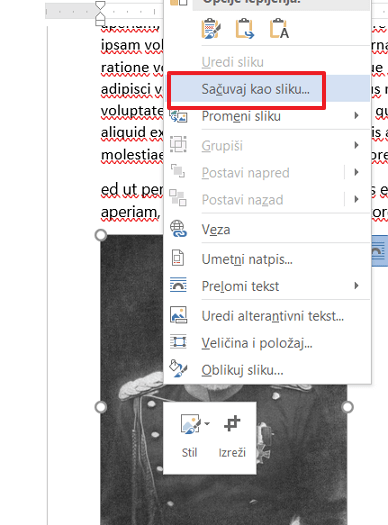The height and width of the screenshot is (525, 388).
Task: Click the Veličina i položaj icon
Action: [178, 342]
